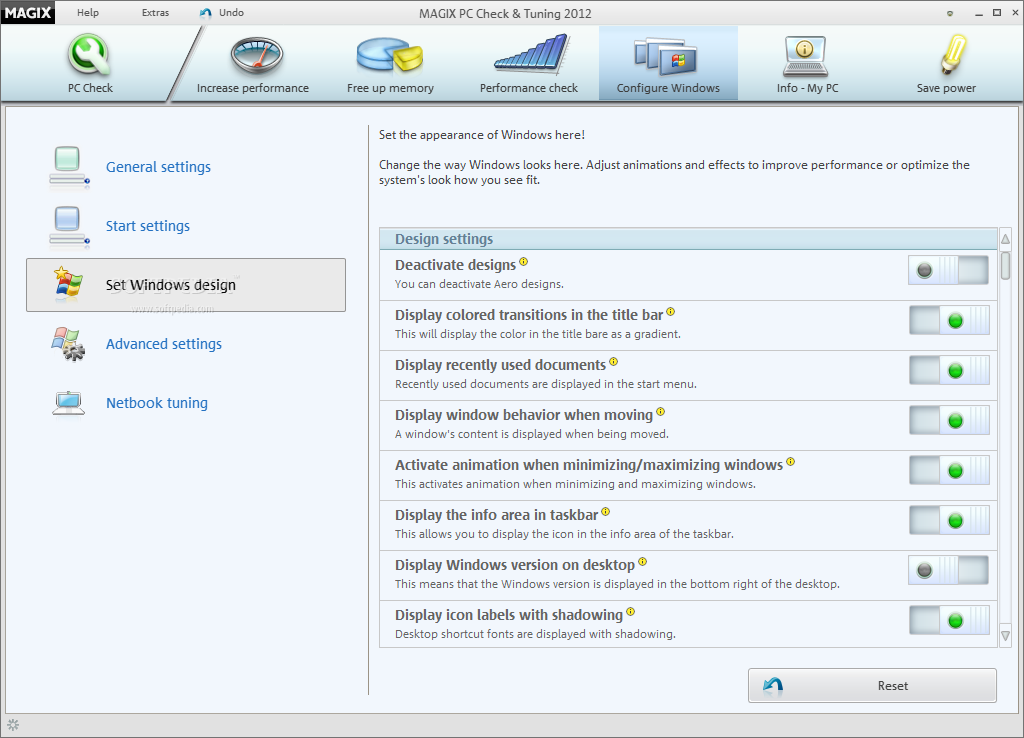Open General settings link
The image size is (1024, 738).
pos(158,167)
